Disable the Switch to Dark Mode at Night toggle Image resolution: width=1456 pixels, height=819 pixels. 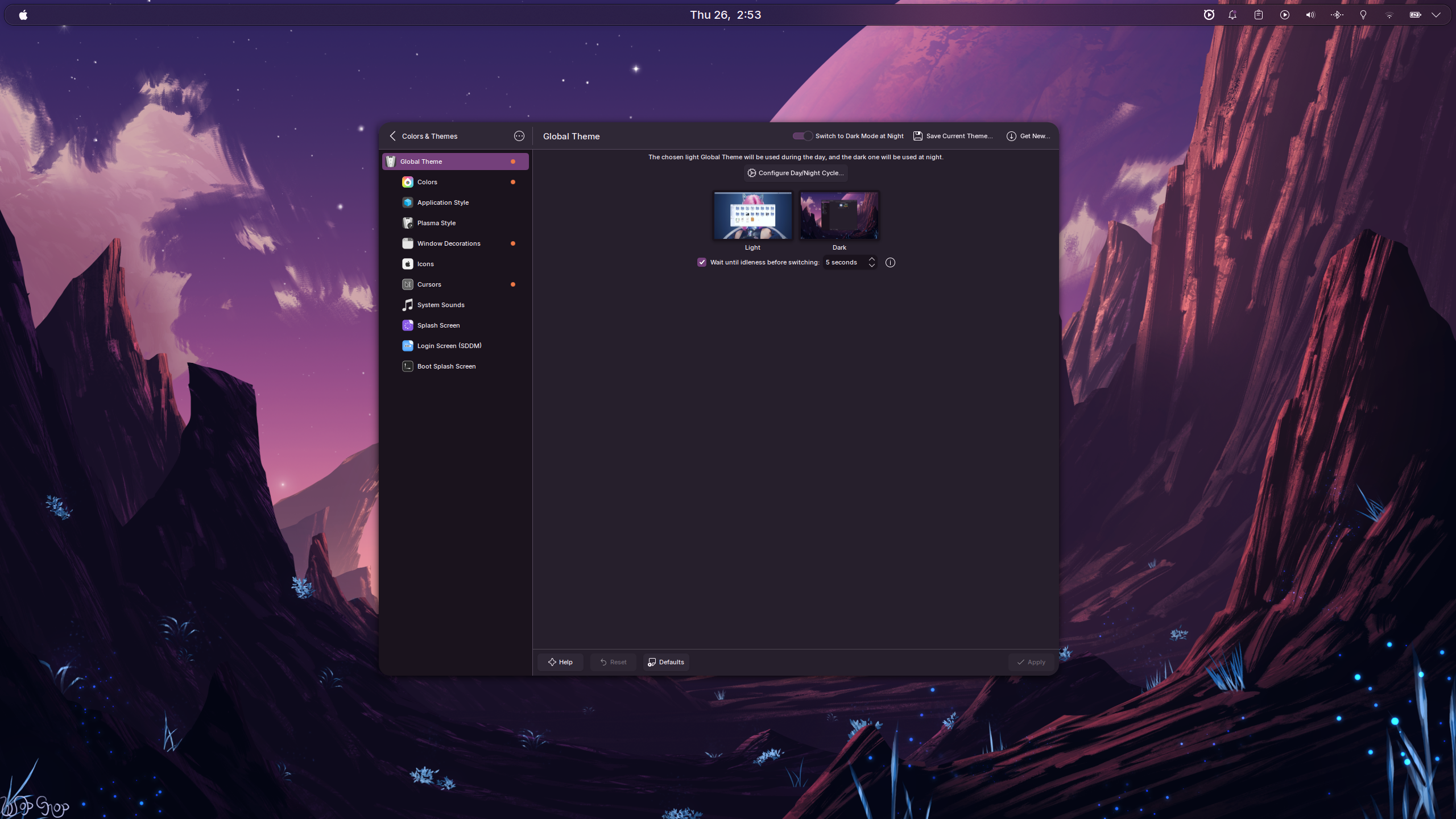click(801, 136)
